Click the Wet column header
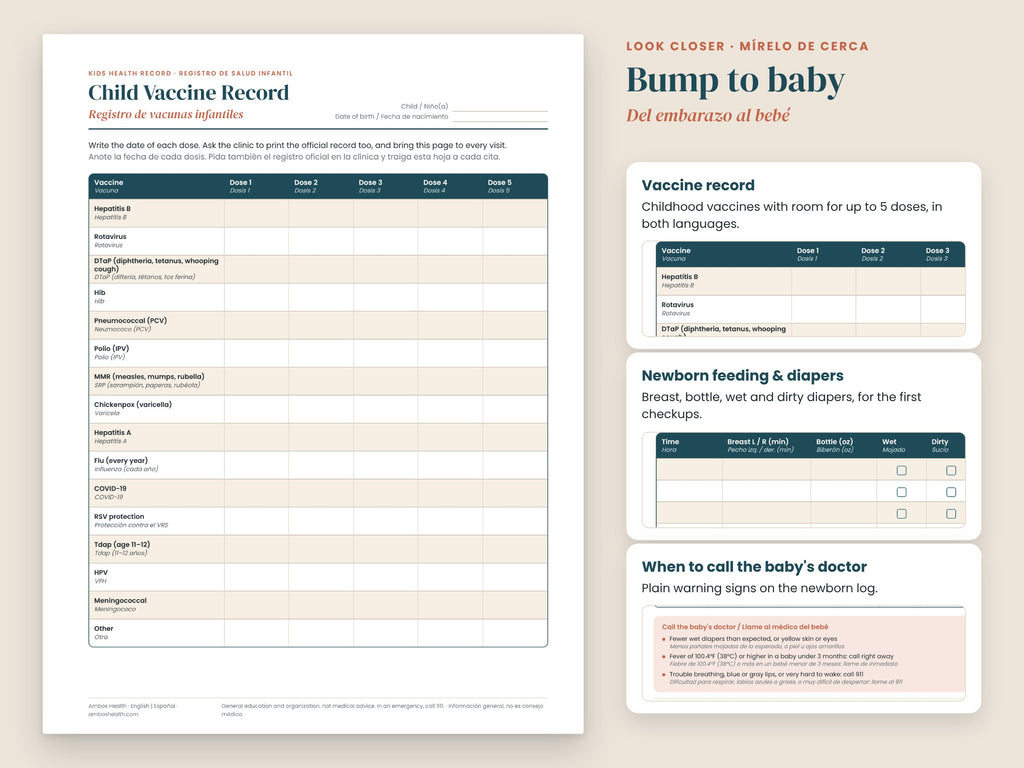The width and height of the screenshot is (1024, 768). pyautogui.click(x=893, y=445)
